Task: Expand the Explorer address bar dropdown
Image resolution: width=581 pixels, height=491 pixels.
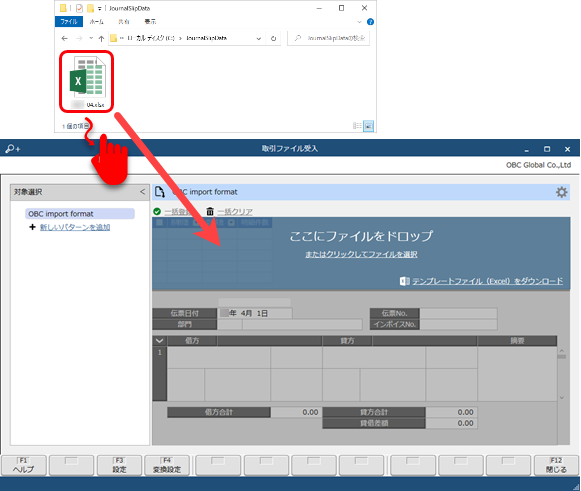Action: pyautogui.click(x=259, y=39)
